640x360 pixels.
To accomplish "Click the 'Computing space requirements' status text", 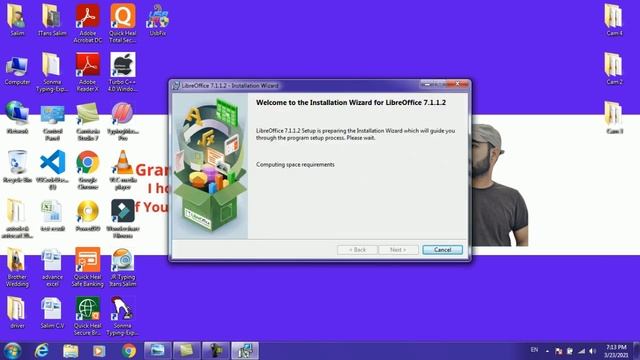I will tap(295, 164).
